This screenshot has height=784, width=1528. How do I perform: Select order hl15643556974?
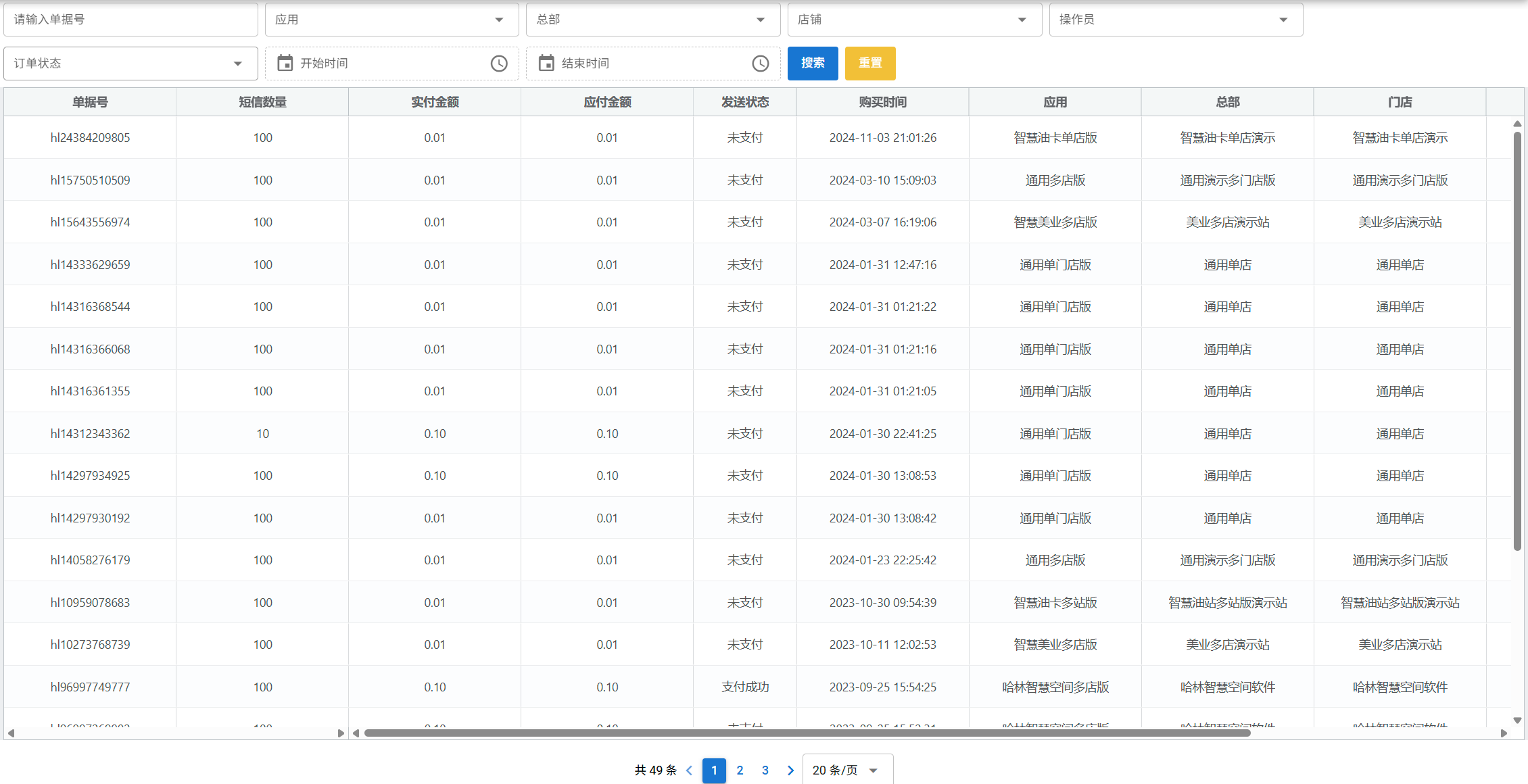point(90,222)
